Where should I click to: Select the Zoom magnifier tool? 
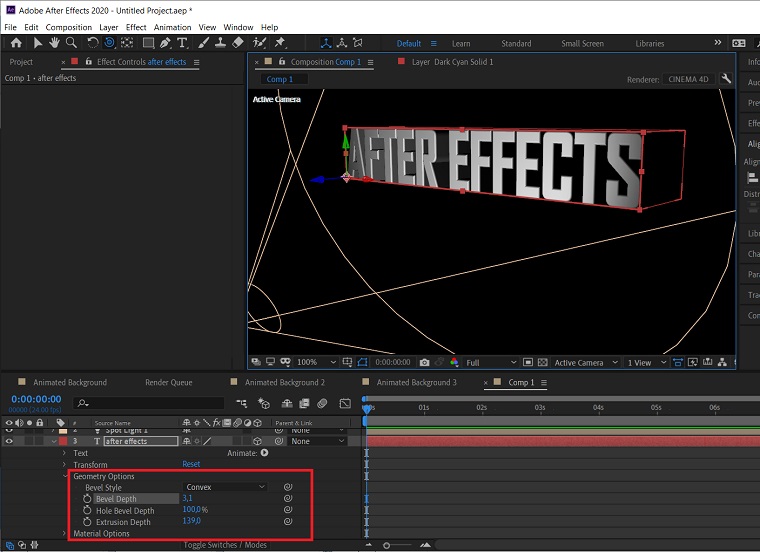71,43
